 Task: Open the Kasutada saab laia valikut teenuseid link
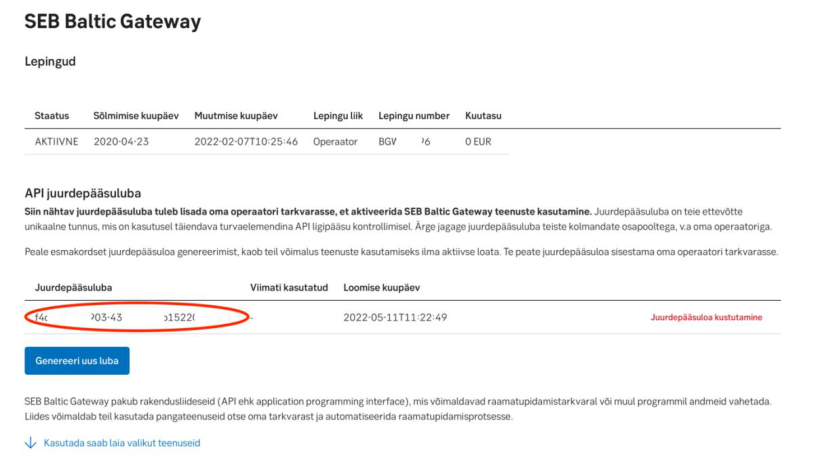pyautogui.click(x=122, y=443)
